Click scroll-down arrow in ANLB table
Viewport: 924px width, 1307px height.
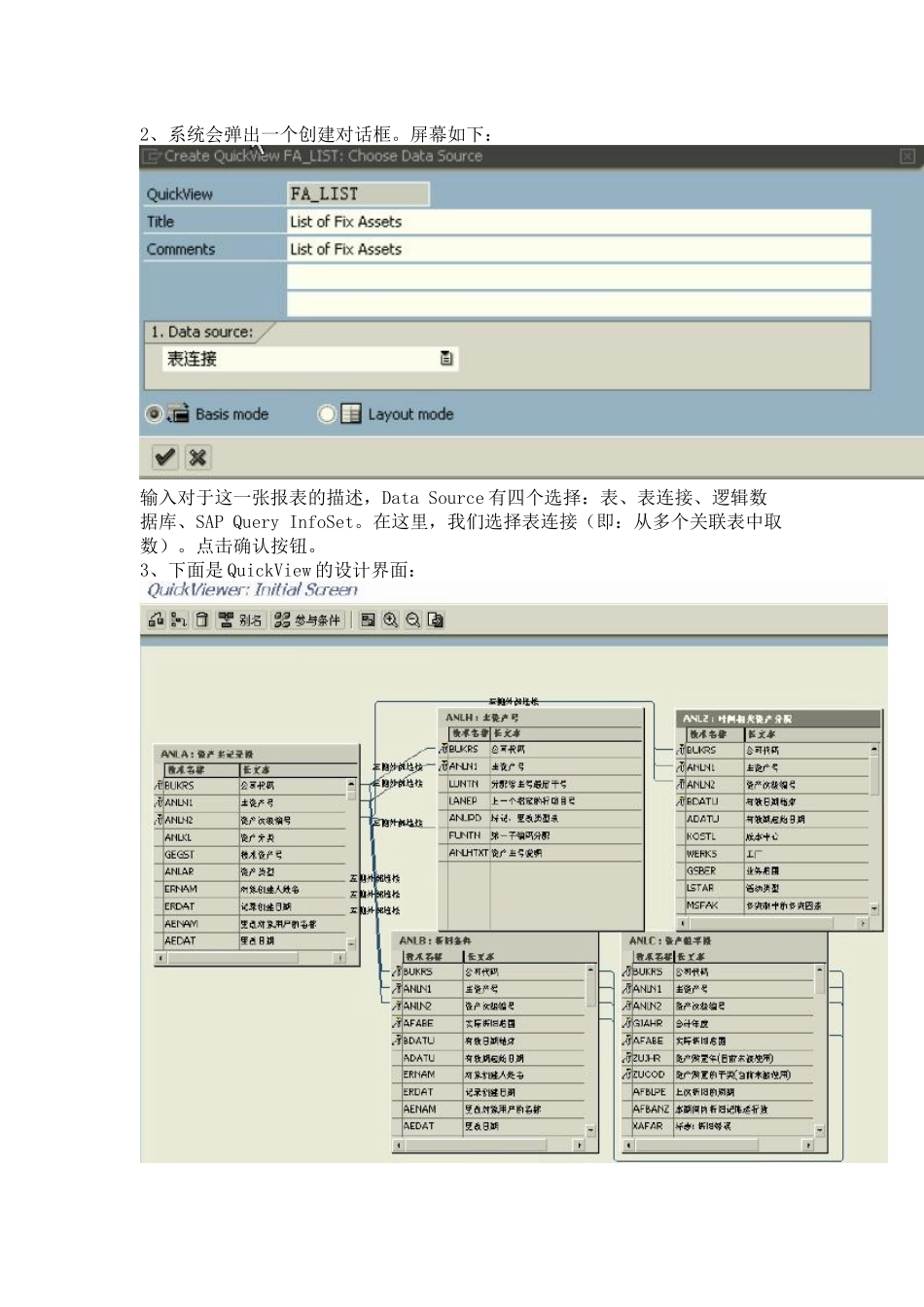(x=590, y=1129)
